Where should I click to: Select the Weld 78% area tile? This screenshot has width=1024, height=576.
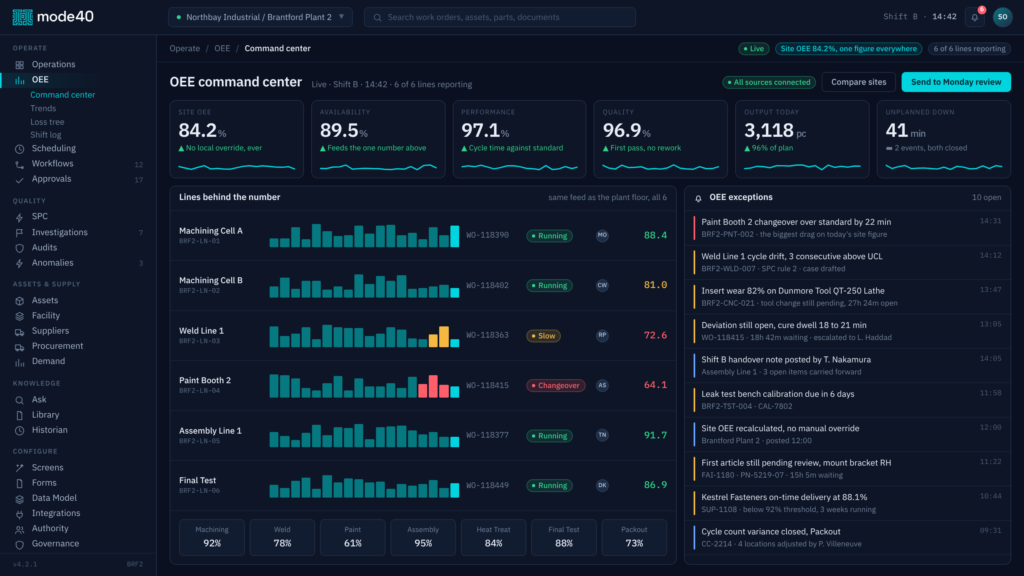tap(282, 537)
